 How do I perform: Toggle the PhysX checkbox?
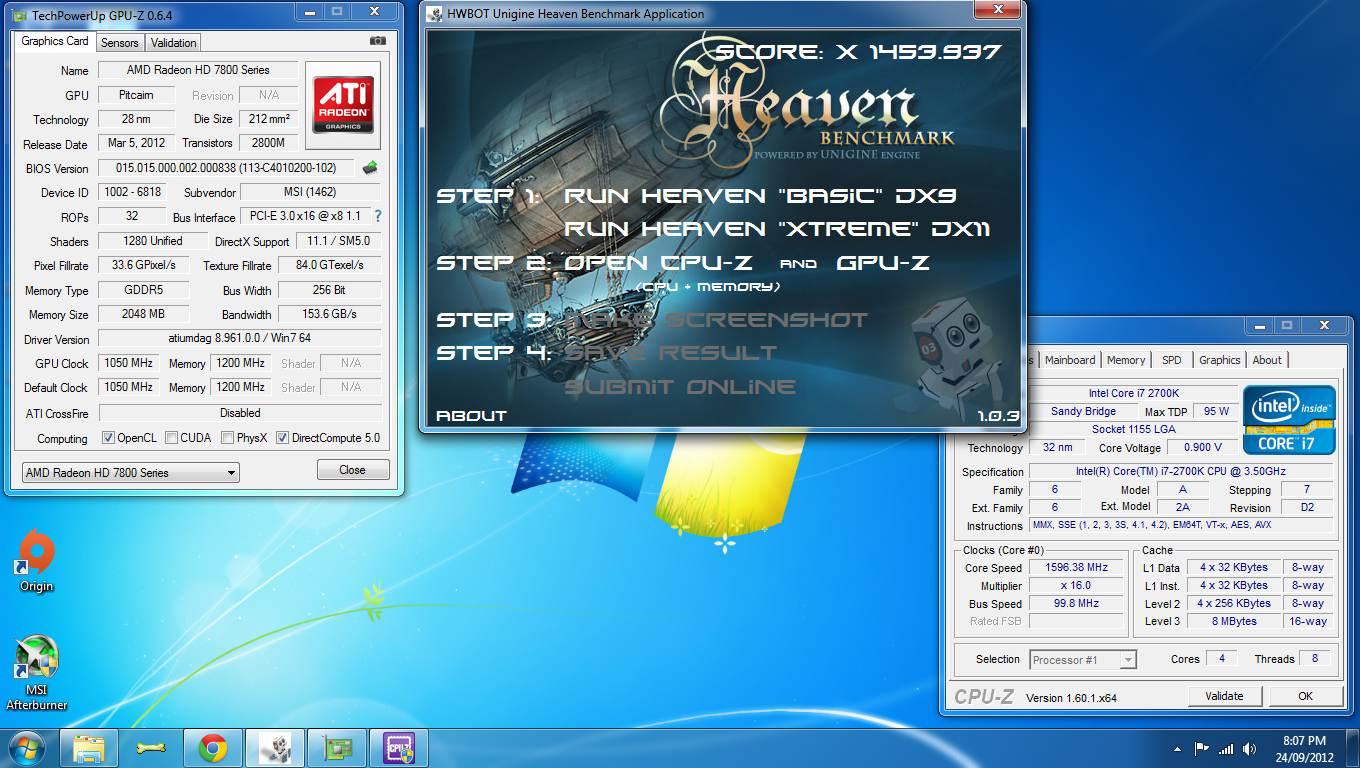click(228, 438)
